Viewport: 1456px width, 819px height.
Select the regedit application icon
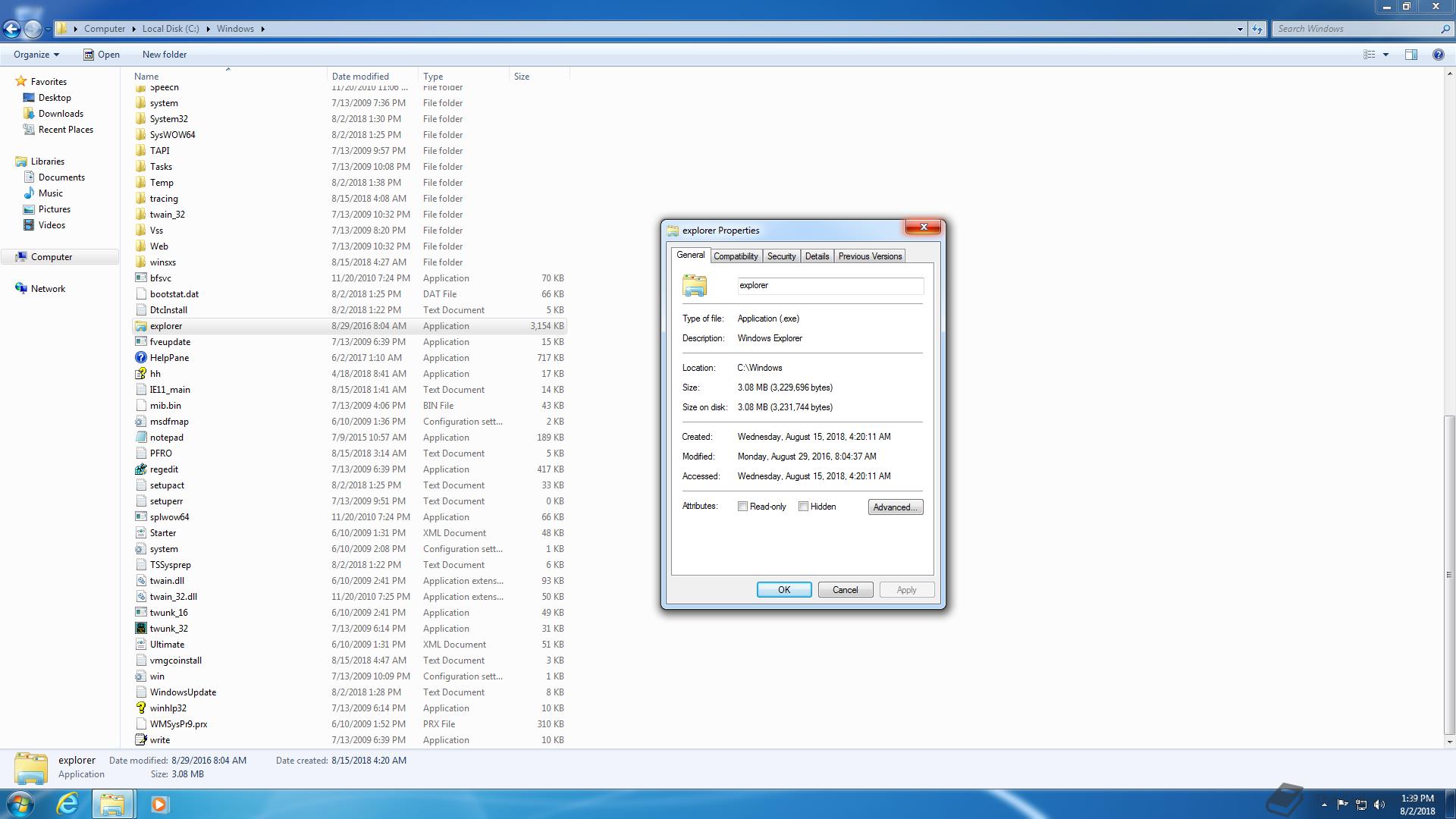click(x=140, y=469)
